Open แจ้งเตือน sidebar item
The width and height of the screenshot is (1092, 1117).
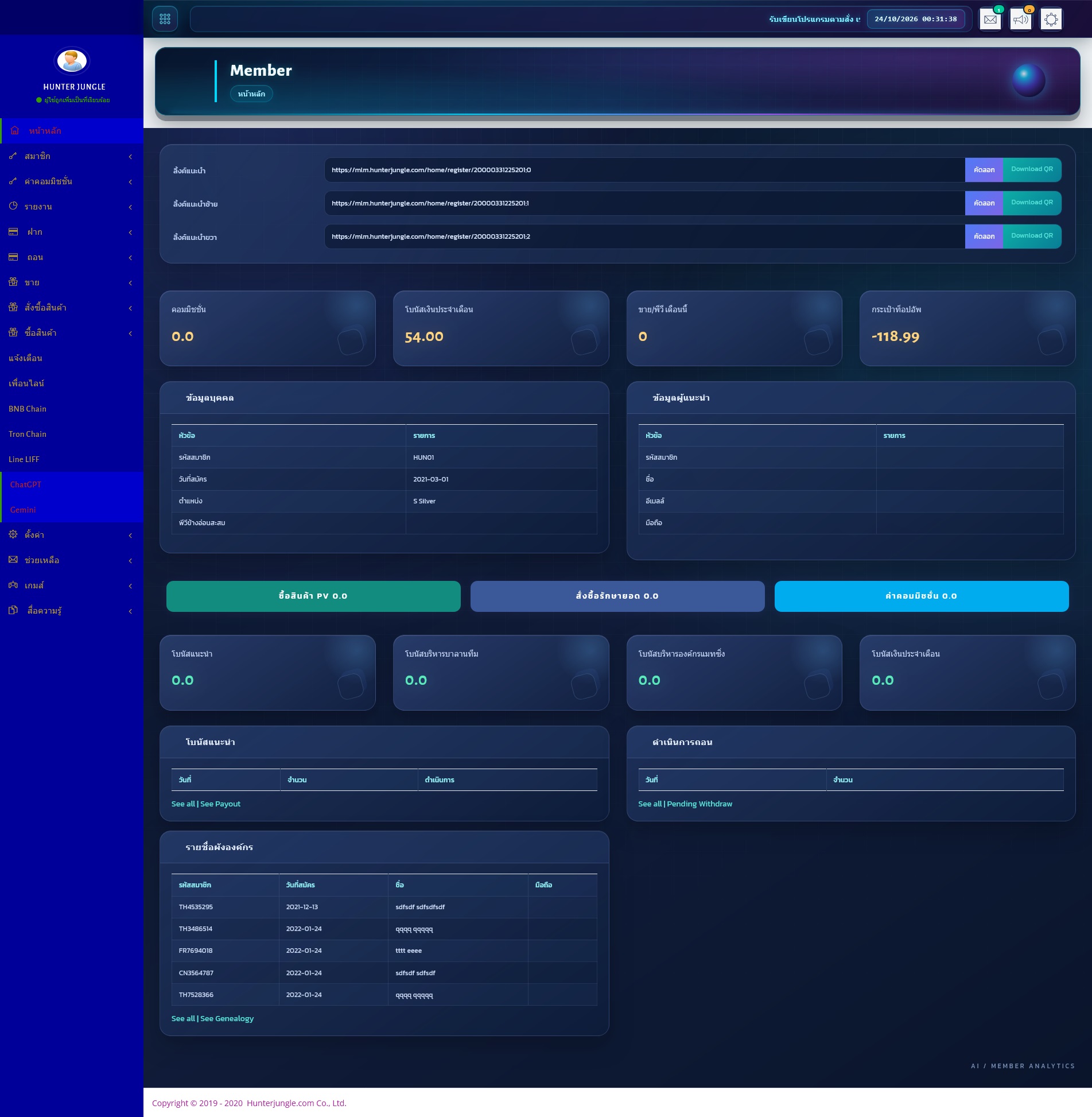pos(72,358)
